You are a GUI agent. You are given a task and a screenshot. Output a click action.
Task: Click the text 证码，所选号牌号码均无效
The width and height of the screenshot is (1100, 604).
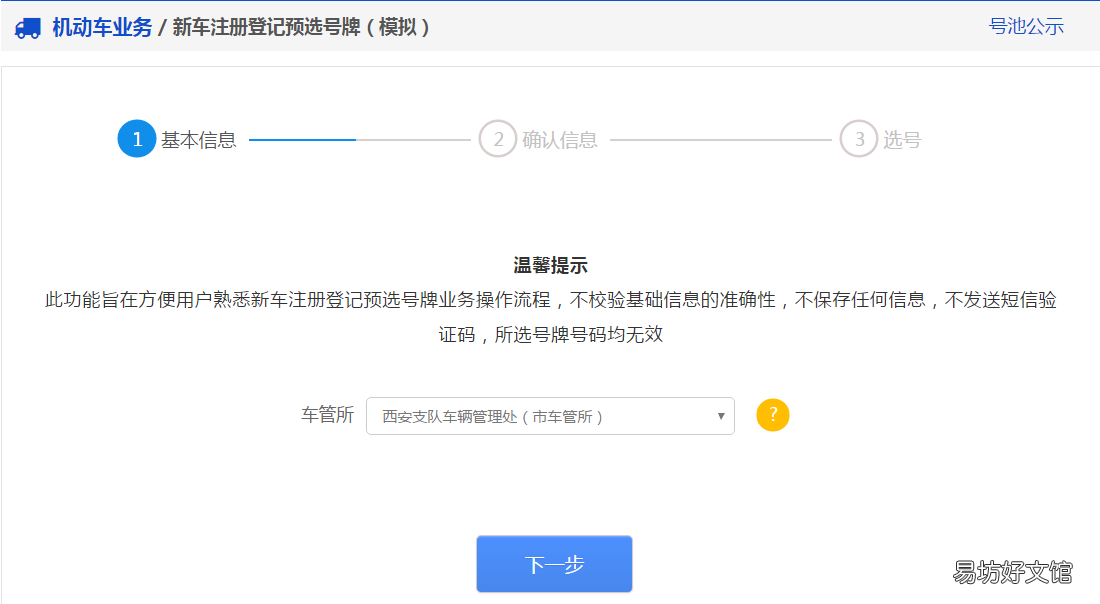[551, 335]
